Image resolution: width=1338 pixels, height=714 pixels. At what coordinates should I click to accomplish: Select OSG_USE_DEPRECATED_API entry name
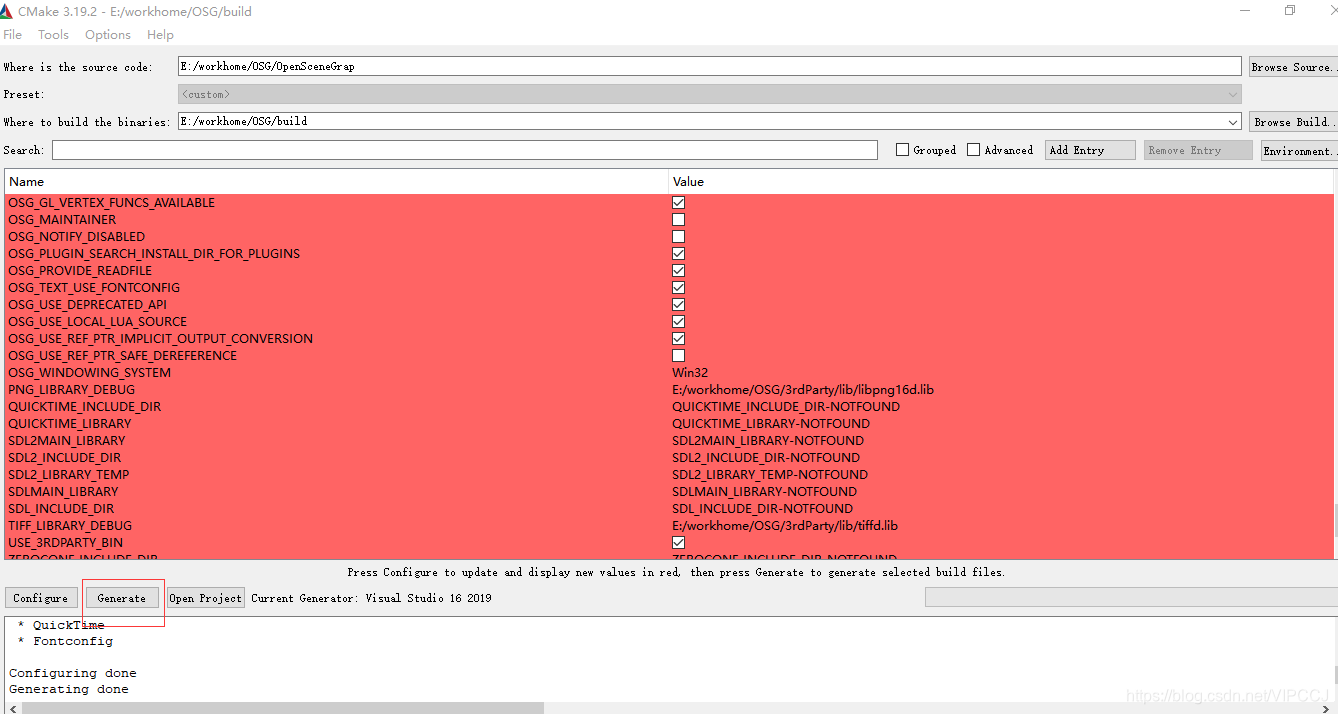pos(87,305)
